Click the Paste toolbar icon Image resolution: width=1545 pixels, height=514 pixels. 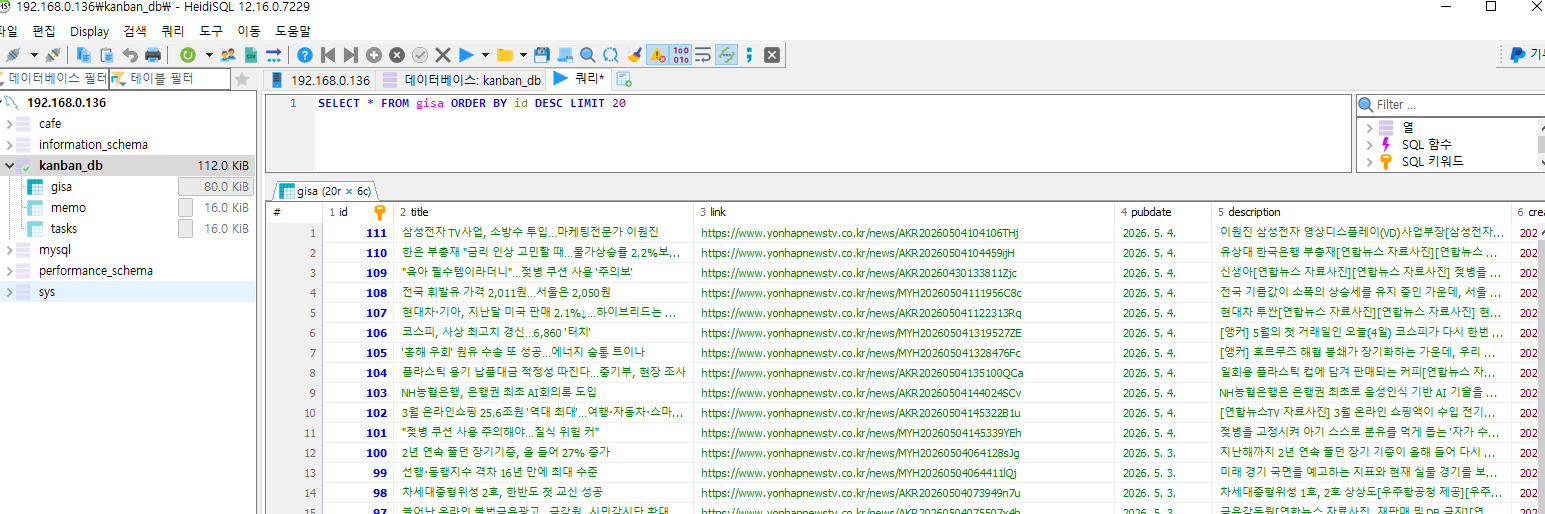click(x=106, y=55)
